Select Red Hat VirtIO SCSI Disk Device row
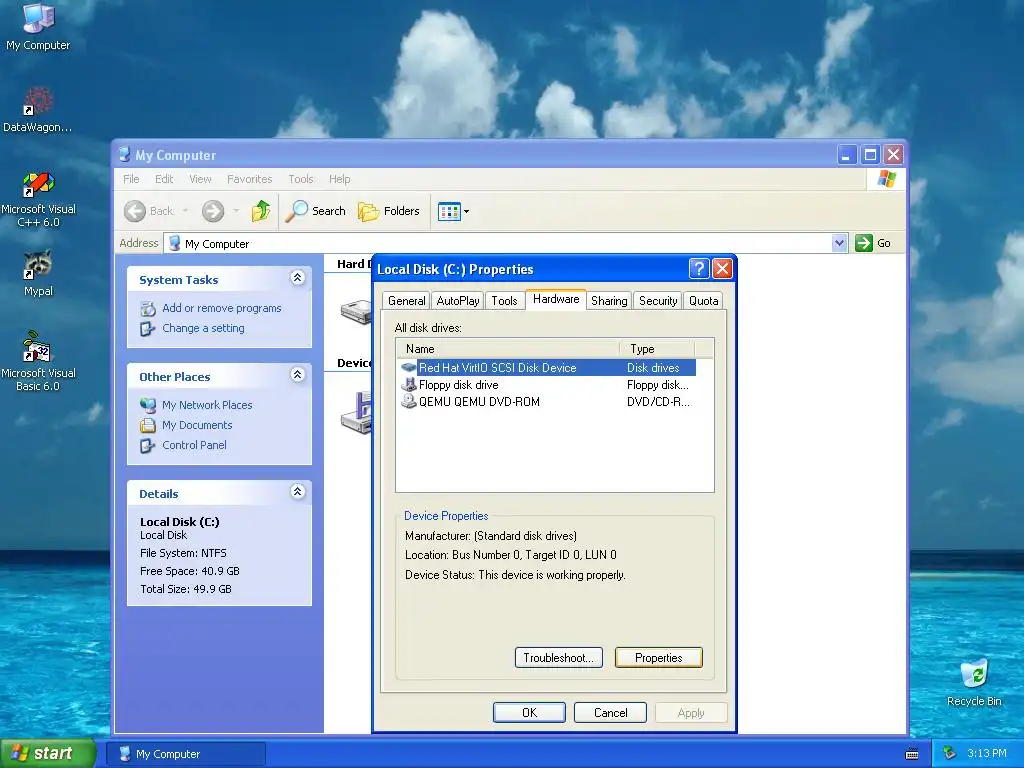This screenshot has height=768, width=1024. 548,368
